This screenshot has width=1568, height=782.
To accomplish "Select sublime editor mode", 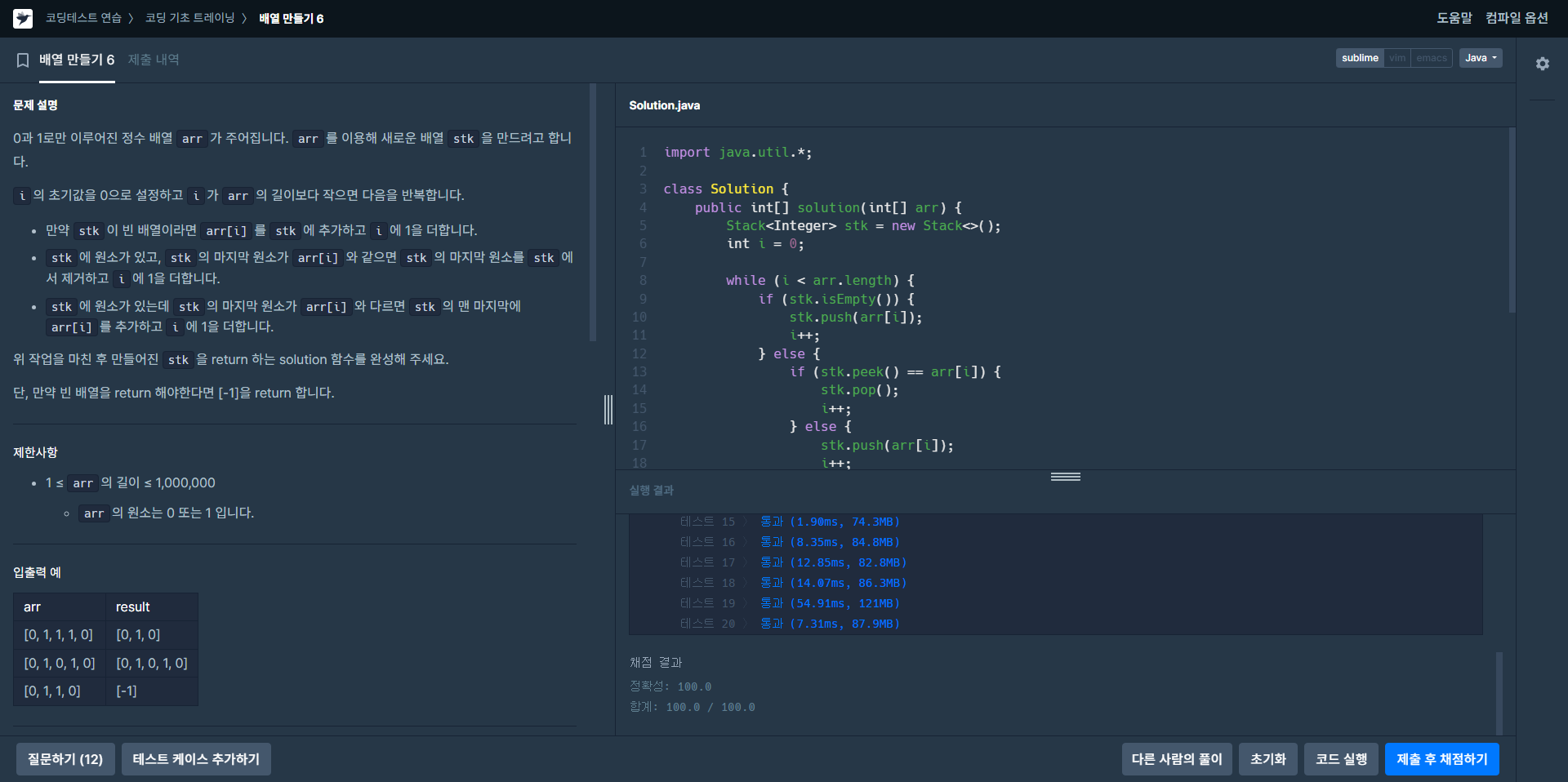I will click(1360, 58).
